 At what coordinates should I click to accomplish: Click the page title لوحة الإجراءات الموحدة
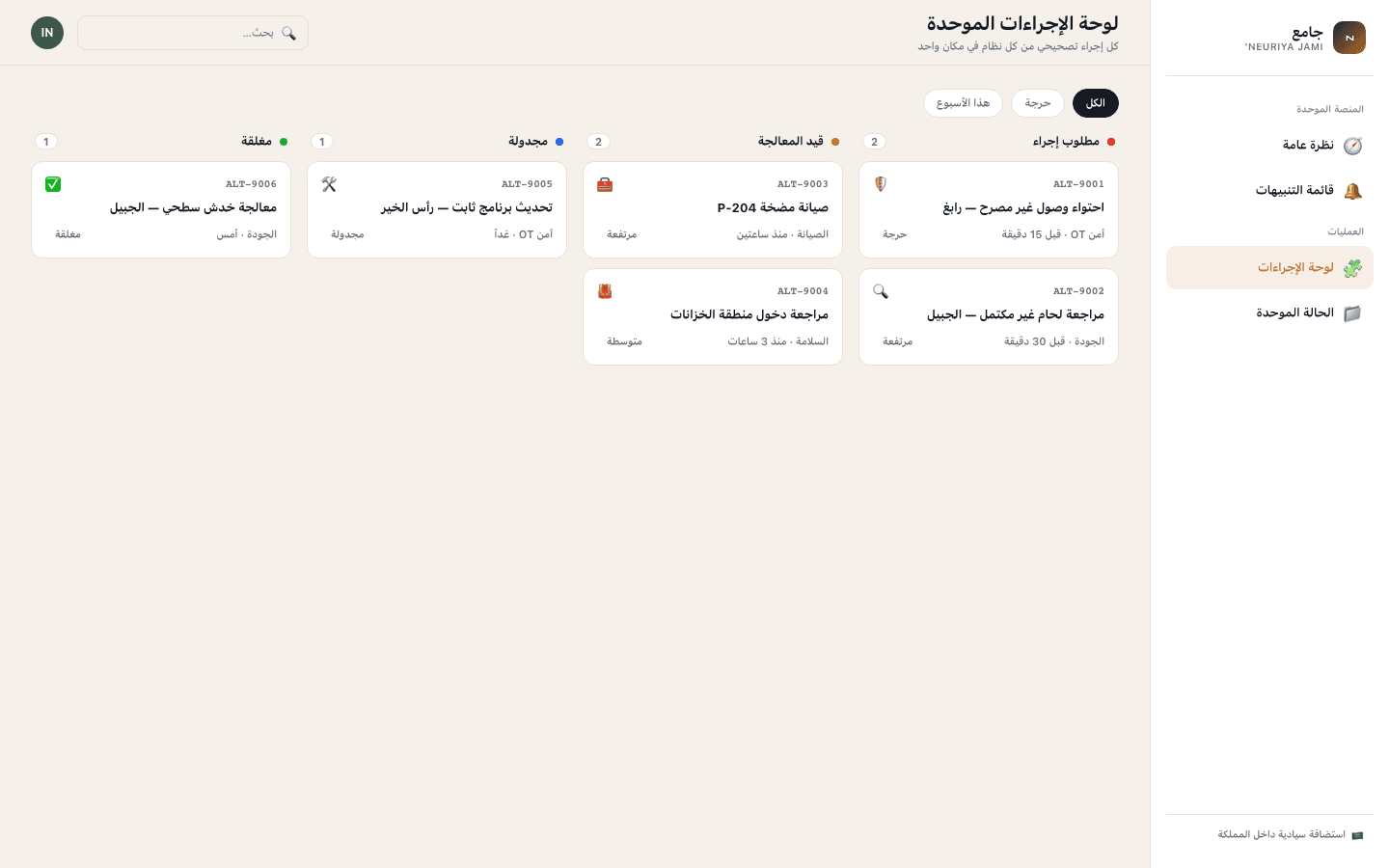click(x=1022, y=23)
